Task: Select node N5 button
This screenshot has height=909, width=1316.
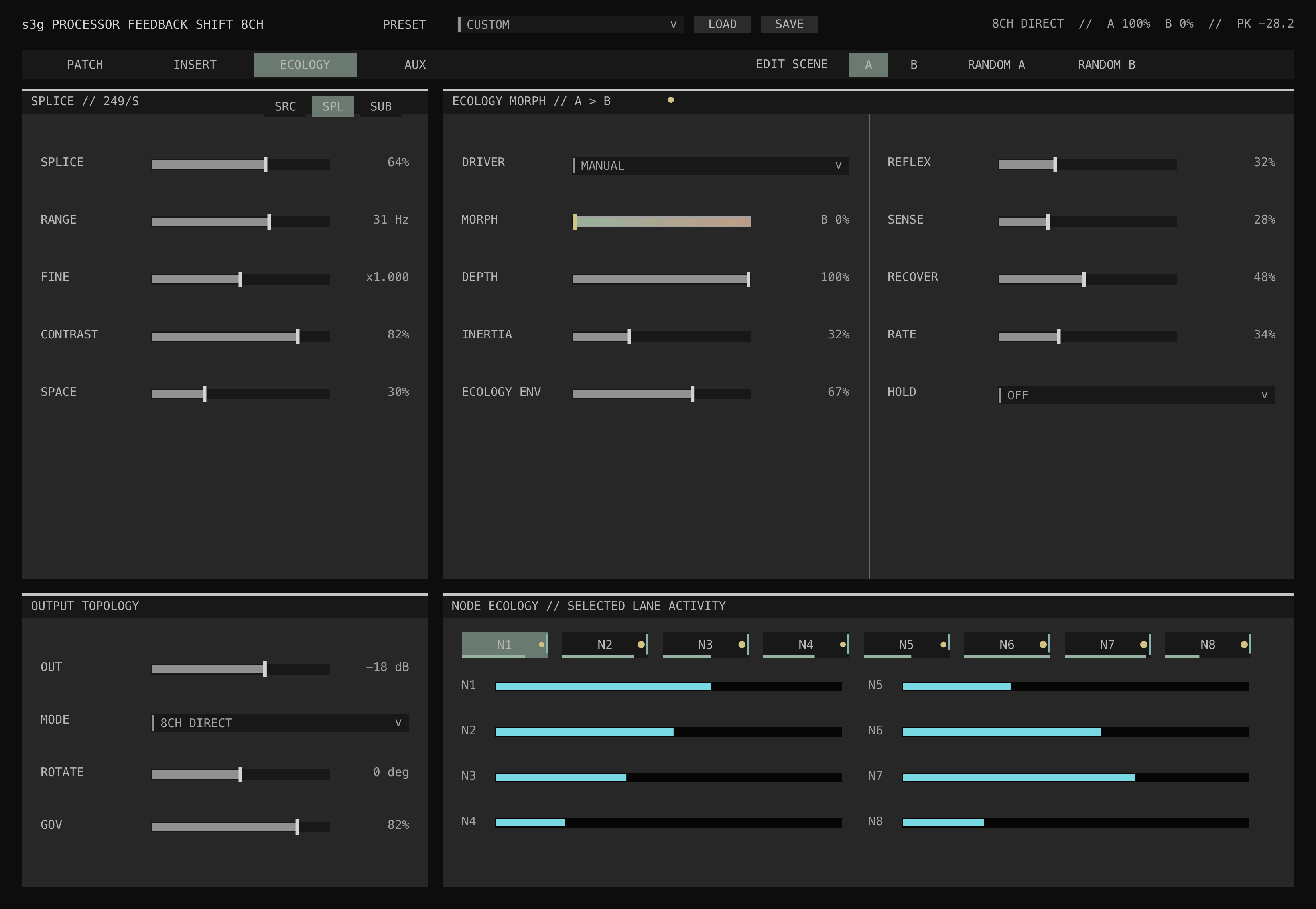Action: pos(906,645)
